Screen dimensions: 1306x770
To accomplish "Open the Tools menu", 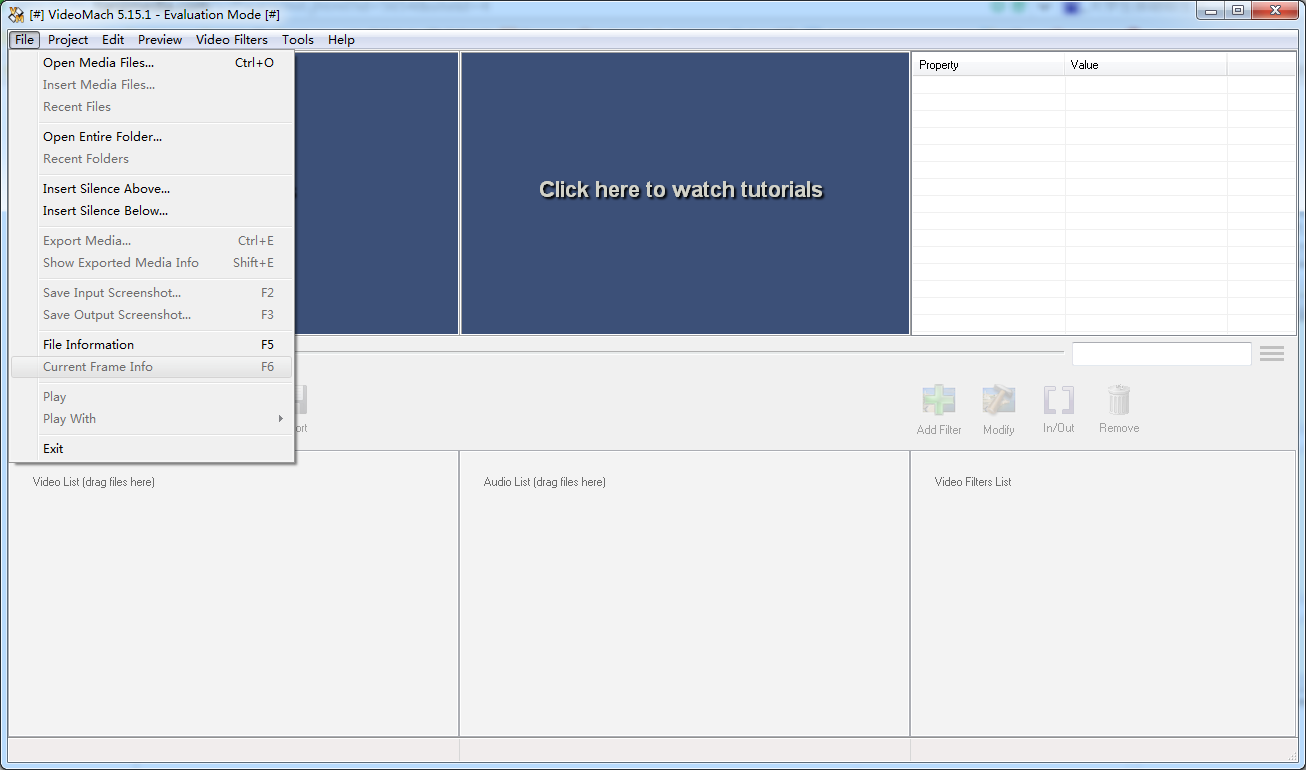I will pyautogui.click(x=298, y=40).
